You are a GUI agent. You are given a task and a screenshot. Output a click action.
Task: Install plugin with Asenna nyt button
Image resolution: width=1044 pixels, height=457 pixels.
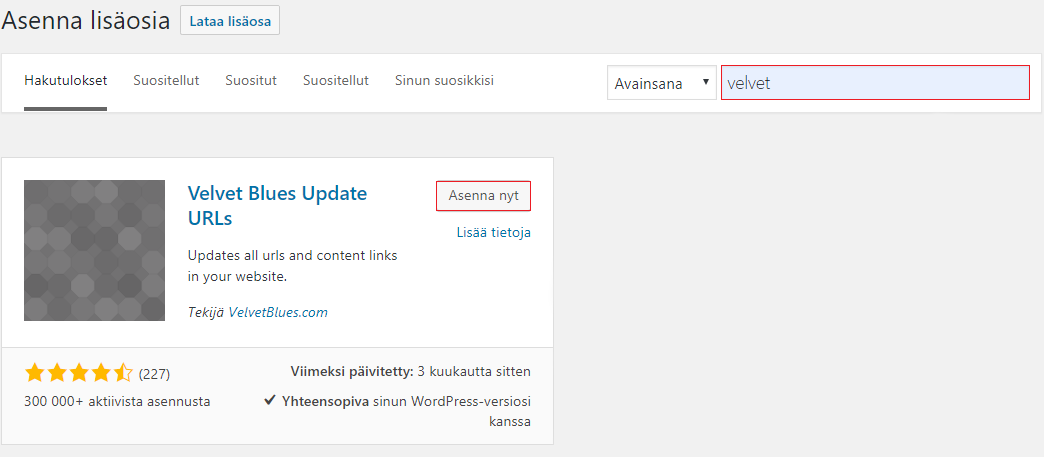pyautogui.click(x=483, y=196)
